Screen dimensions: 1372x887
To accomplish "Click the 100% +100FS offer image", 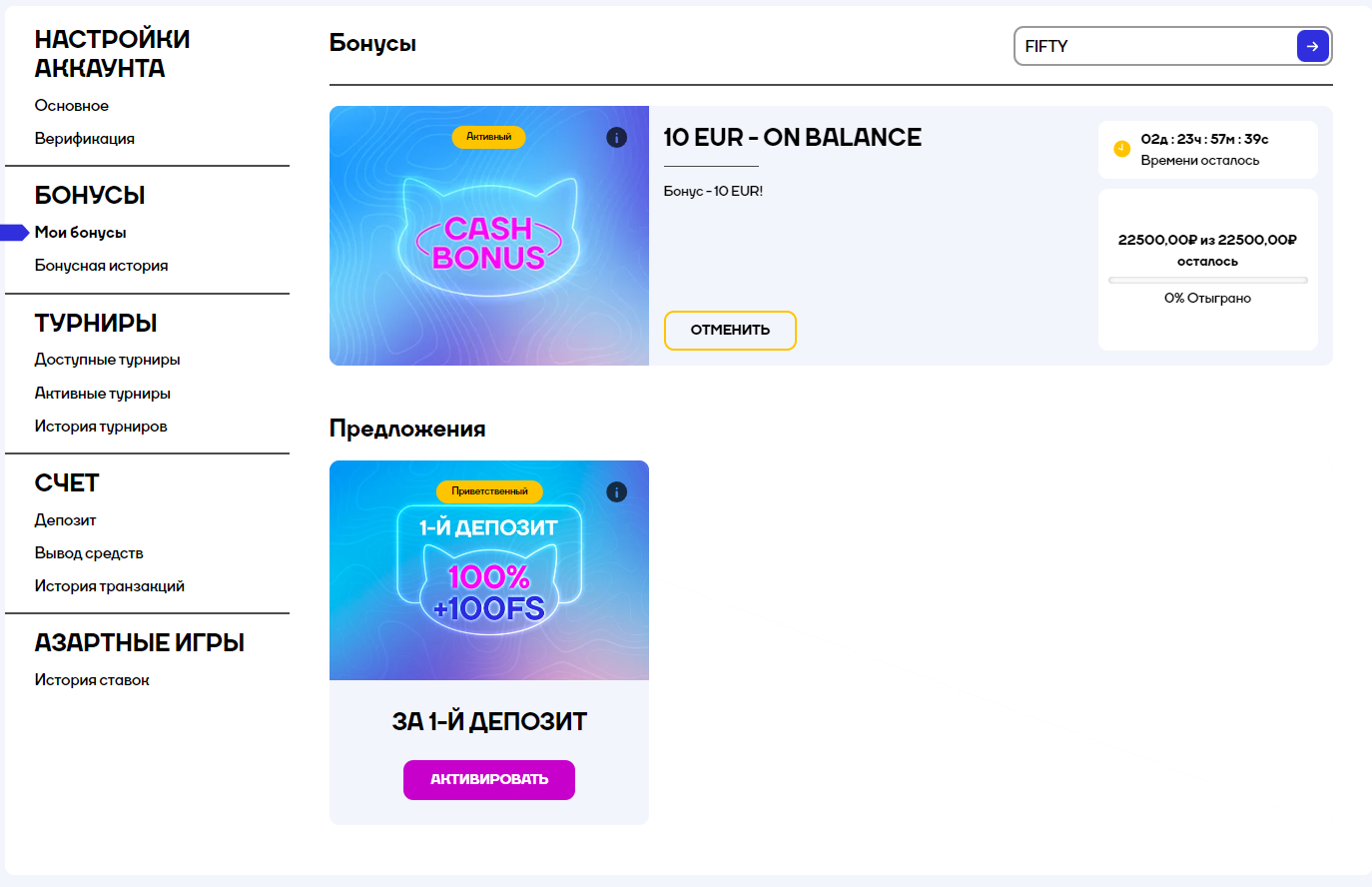I will [489, 570].
